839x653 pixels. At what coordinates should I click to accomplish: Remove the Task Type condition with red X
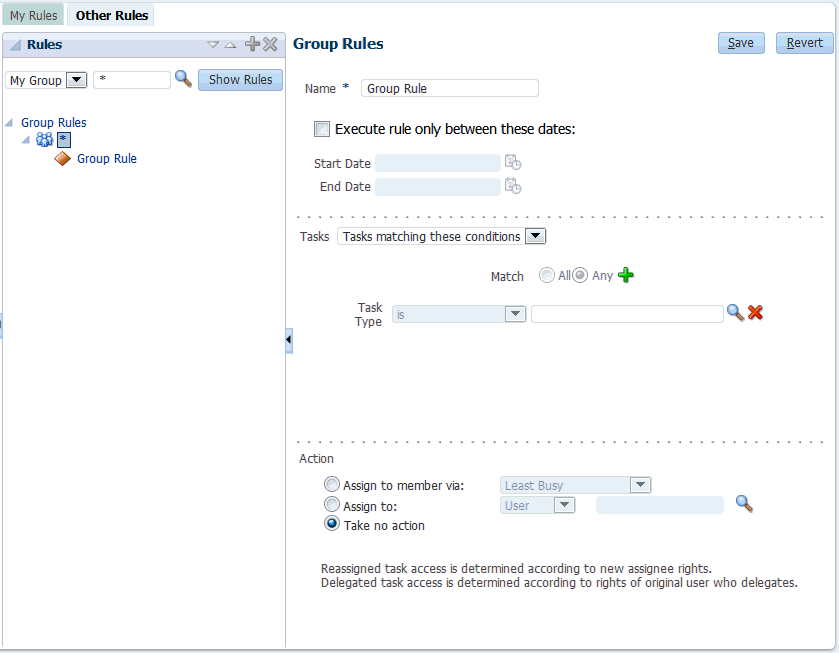click(755, 313)
